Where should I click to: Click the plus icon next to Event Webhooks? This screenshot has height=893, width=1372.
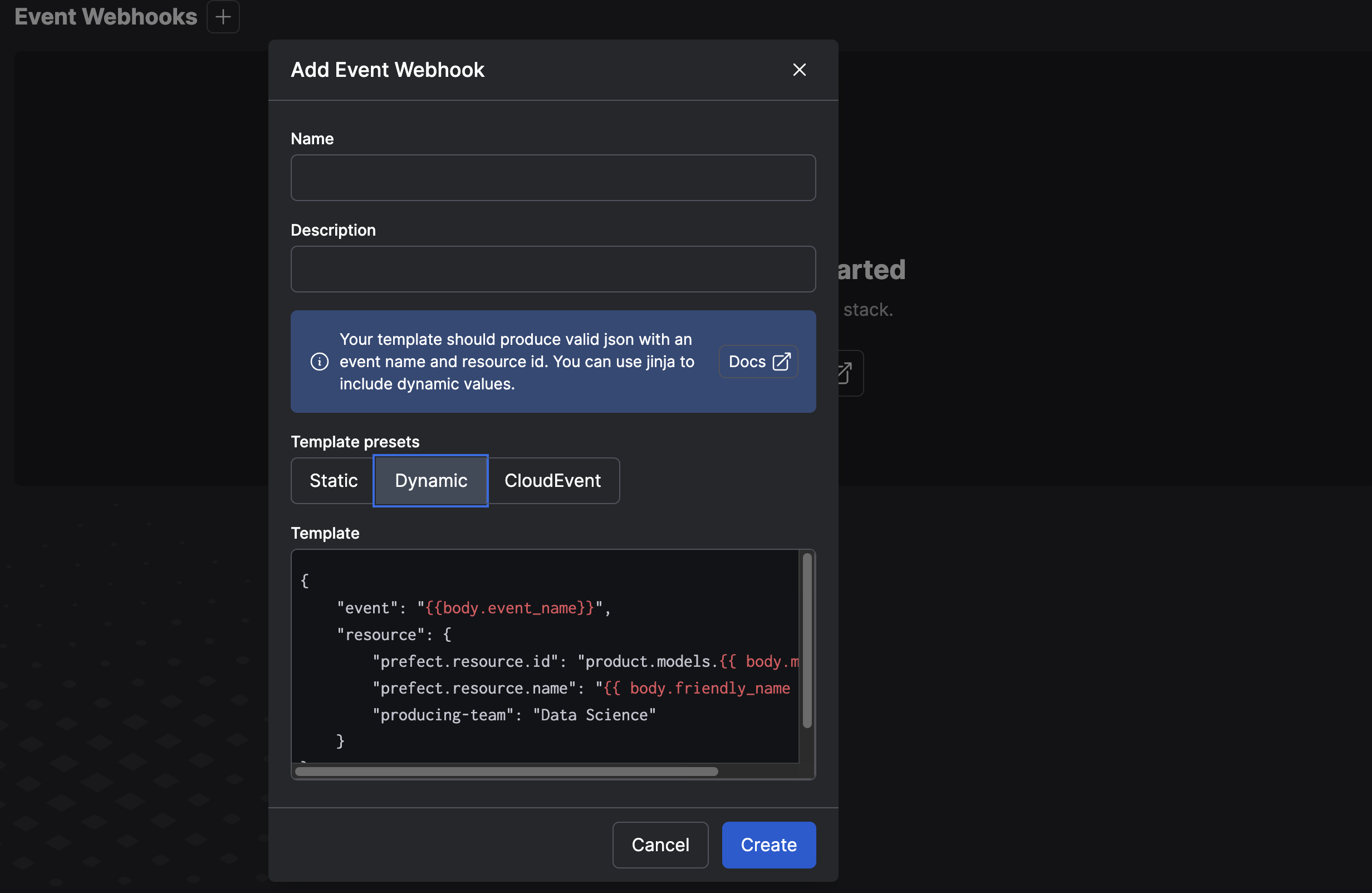click(222, 17)
